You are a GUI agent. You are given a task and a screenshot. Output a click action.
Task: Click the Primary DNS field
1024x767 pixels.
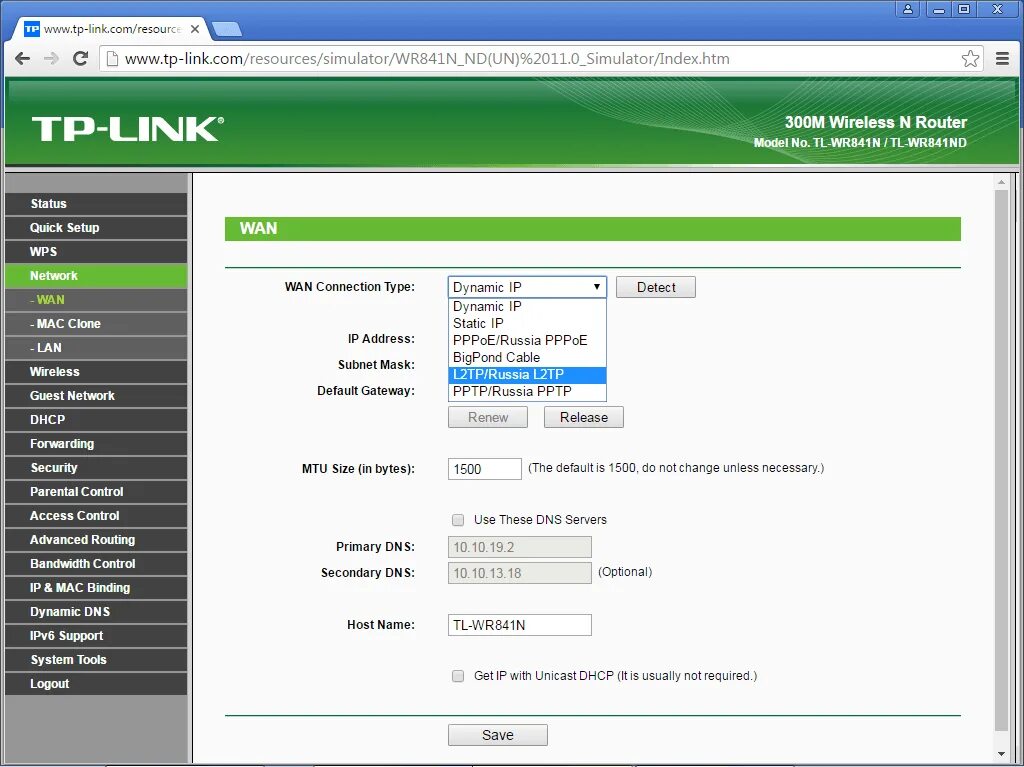tap(520, 547)
